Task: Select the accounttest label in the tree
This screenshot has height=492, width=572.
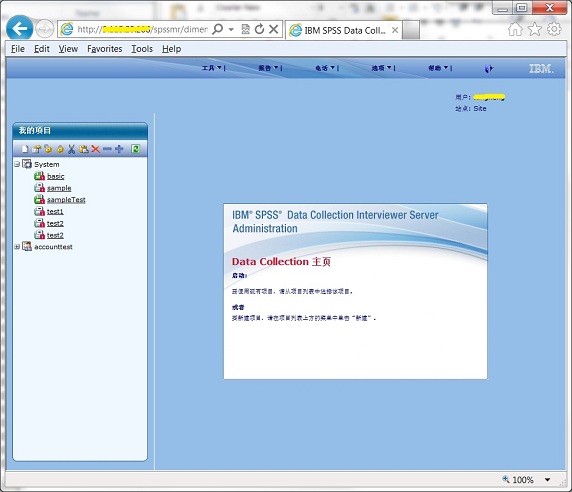Action: point(53,247)
